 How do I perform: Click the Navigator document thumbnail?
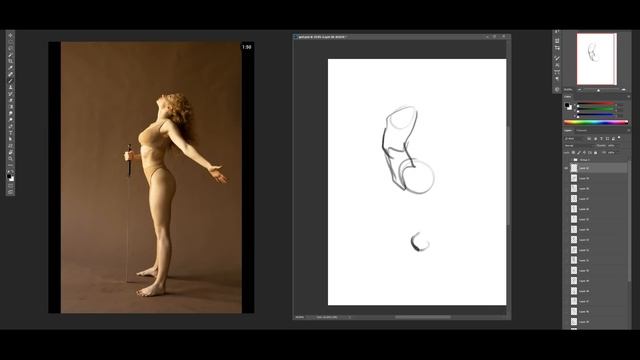(x=597, y=59)
